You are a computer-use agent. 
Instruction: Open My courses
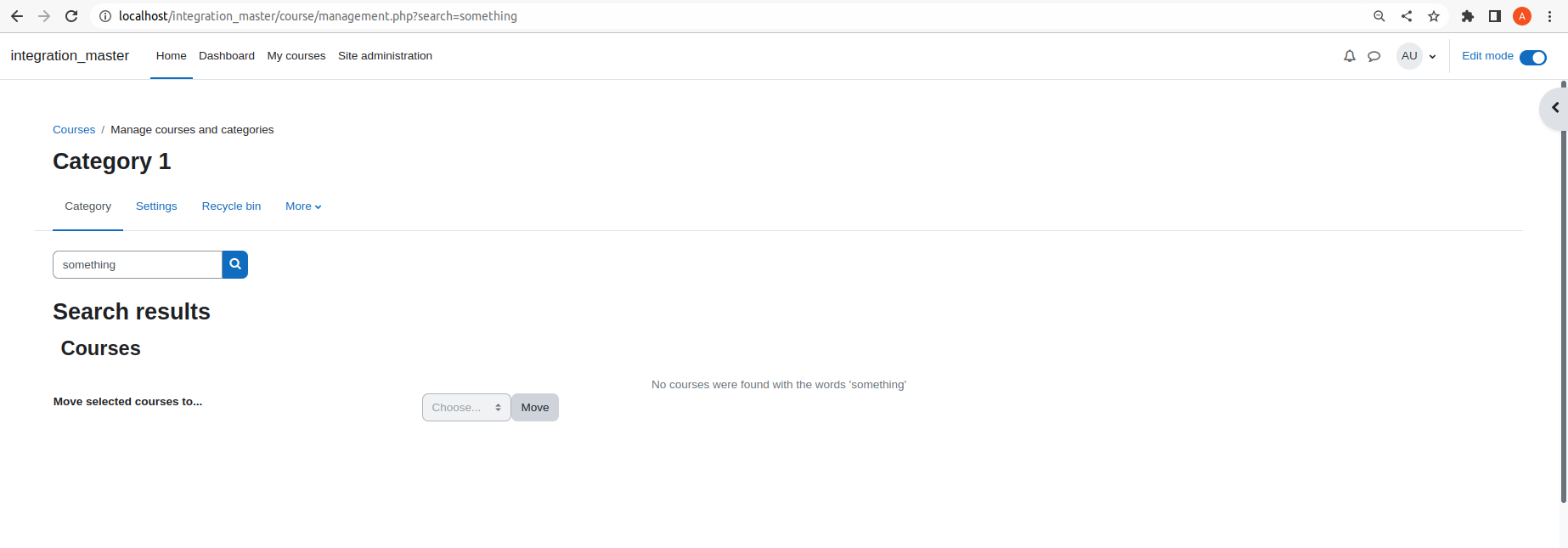click(x=296, y=56)
